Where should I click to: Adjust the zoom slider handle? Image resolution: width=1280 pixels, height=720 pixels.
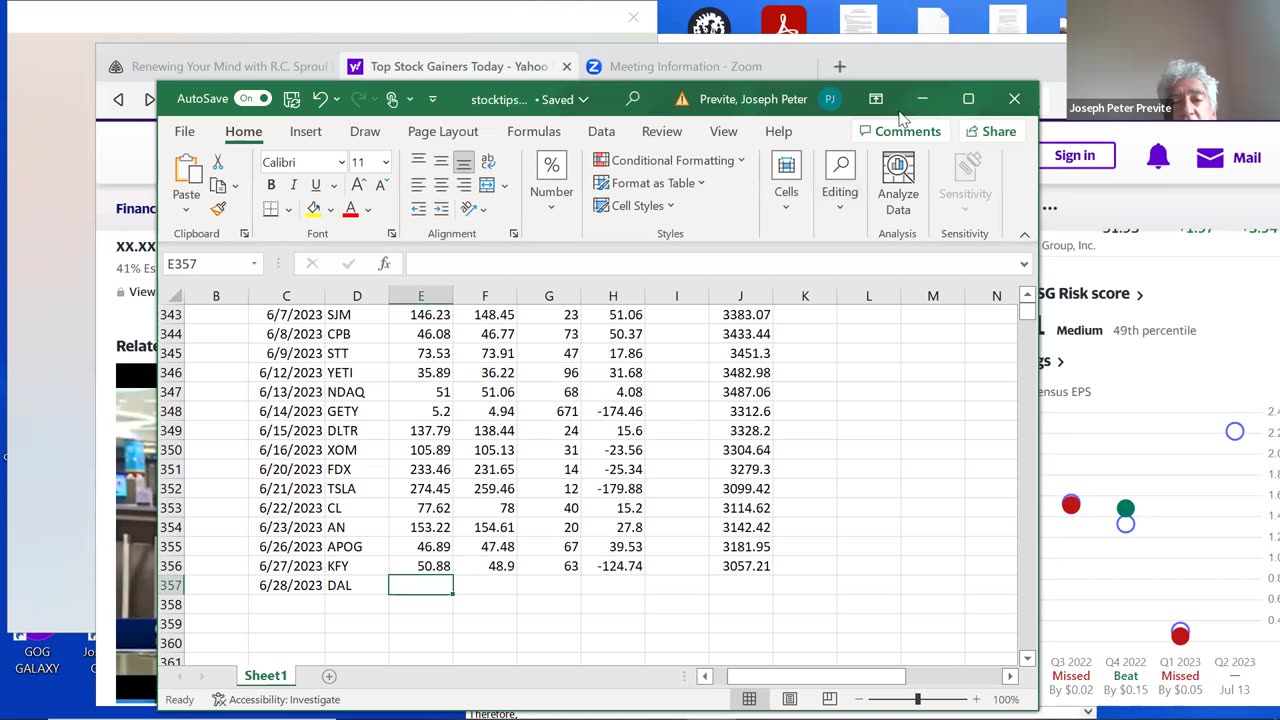pos(917,699)
